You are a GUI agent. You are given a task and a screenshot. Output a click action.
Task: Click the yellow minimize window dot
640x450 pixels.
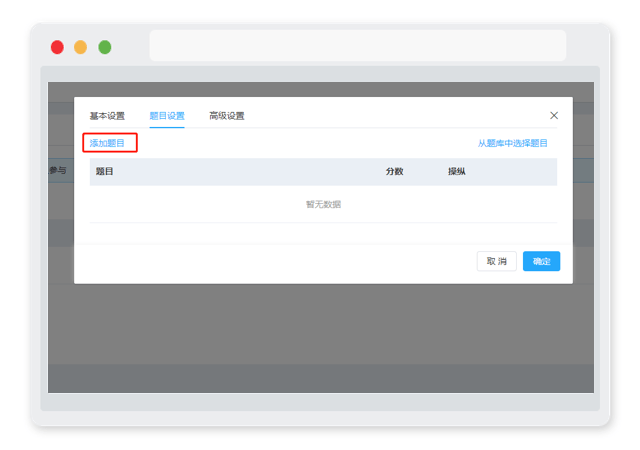[x=80, y=47]
